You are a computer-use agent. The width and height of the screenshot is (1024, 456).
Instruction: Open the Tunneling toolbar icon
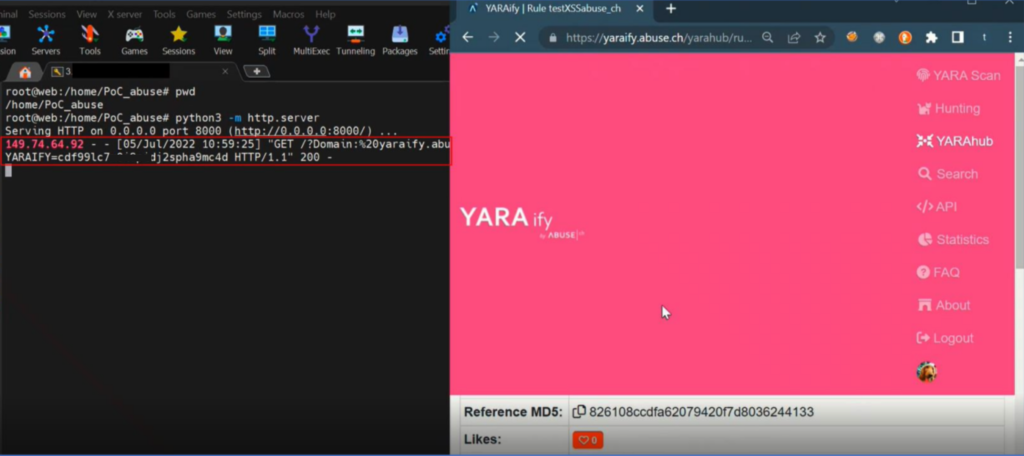(356, 41)
